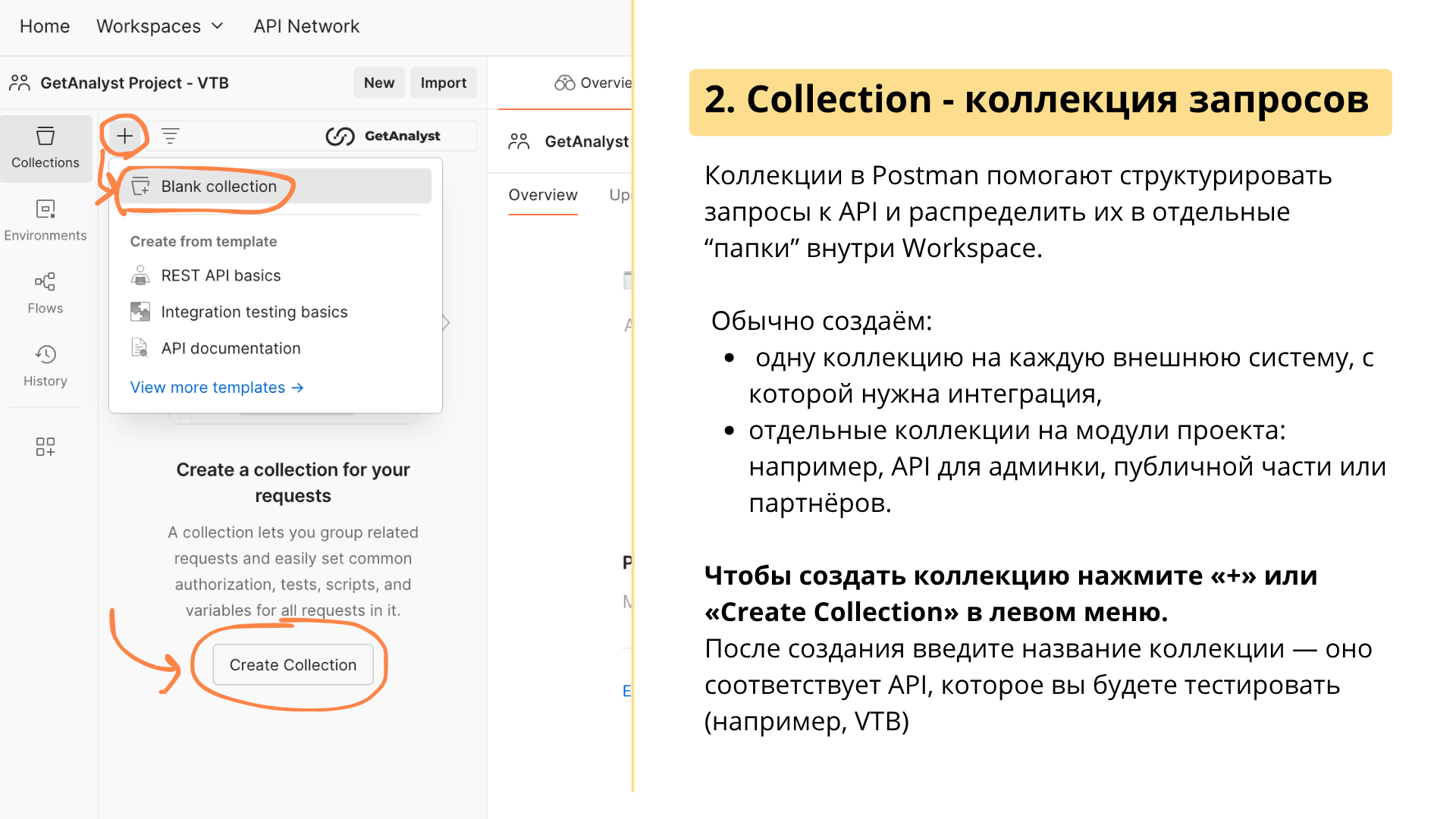Click the API documentation template icon
Image resolution: width=1456 pixels, height=819 pixels.
[140, 348]
